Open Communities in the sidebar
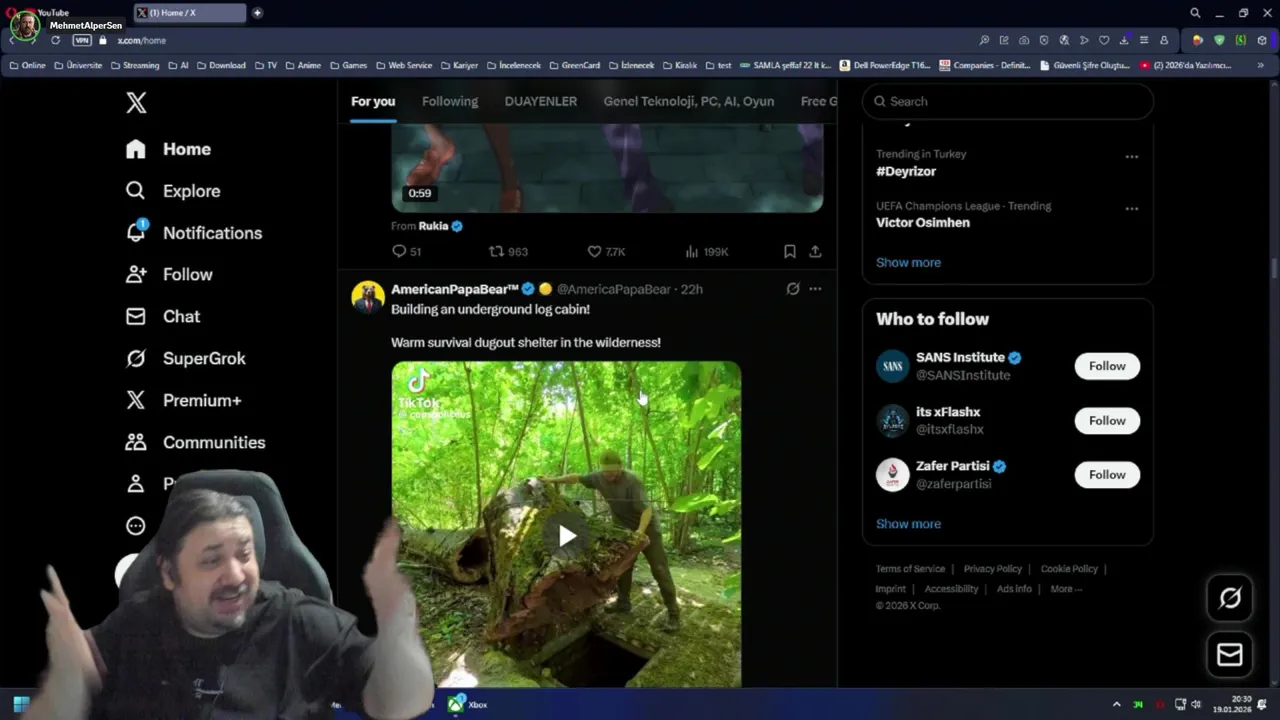 [195, 442]
